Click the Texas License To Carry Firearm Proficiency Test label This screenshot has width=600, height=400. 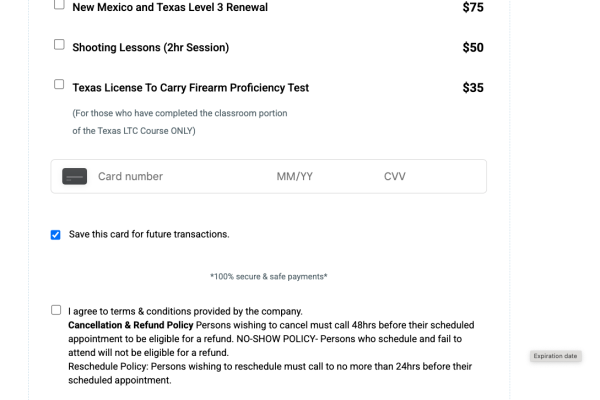coord(191,88)
